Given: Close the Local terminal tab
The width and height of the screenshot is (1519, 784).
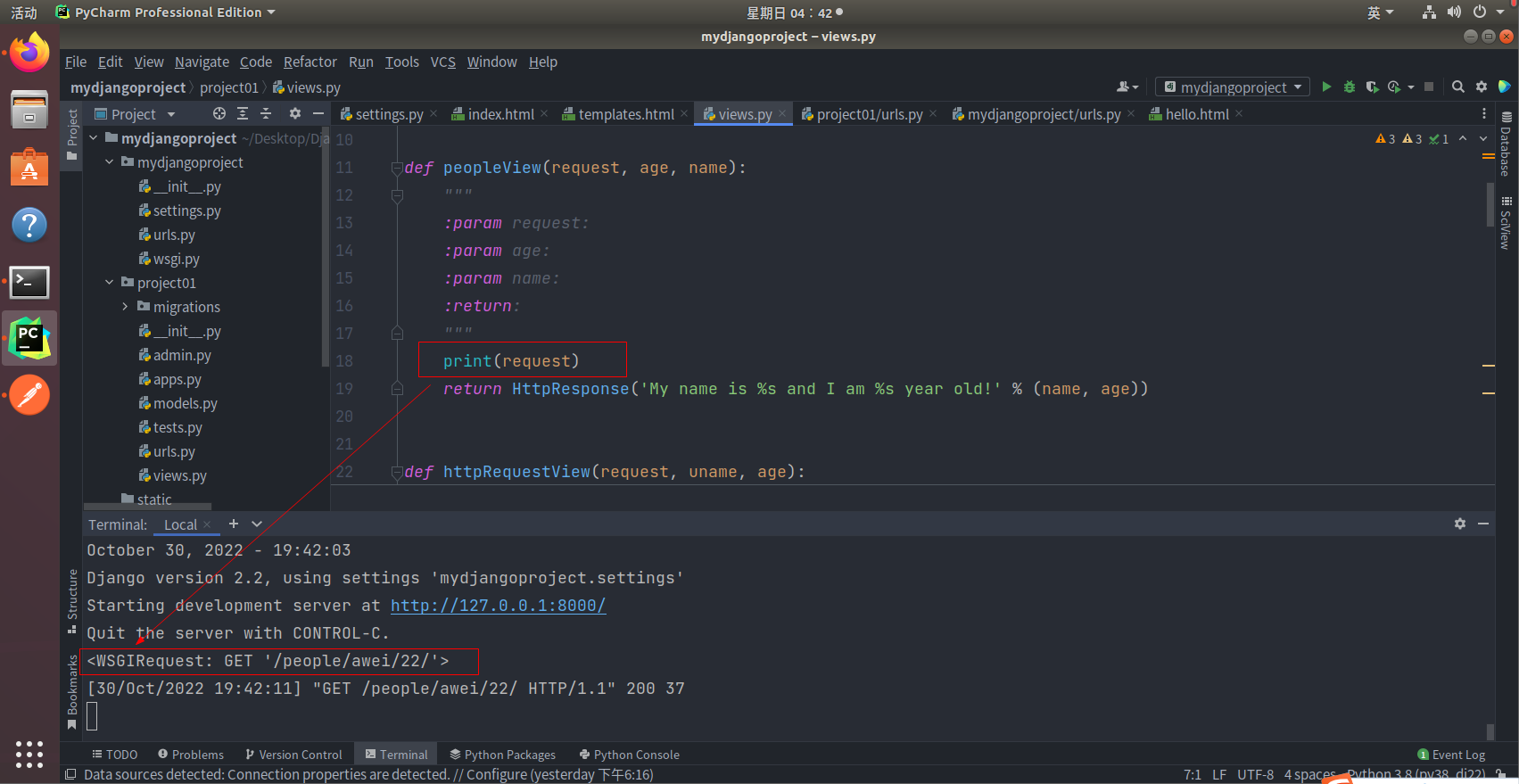Looking at the screenshot, I should coord(207,524).
